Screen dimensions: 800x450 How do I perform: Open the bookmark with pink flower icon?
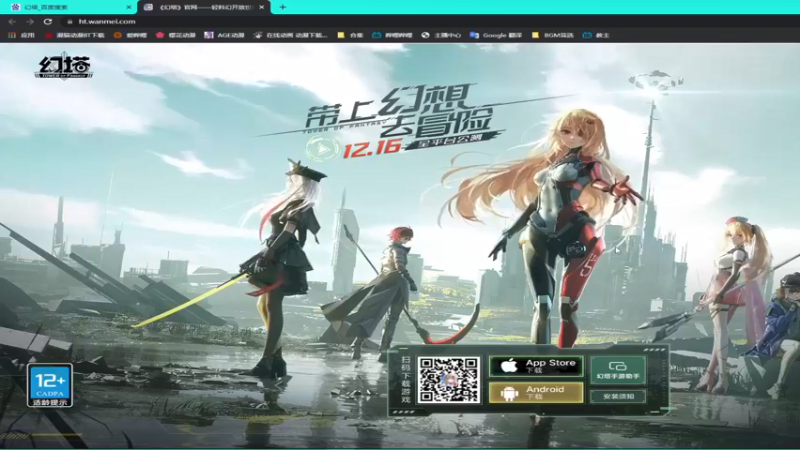tap(176, 35)
